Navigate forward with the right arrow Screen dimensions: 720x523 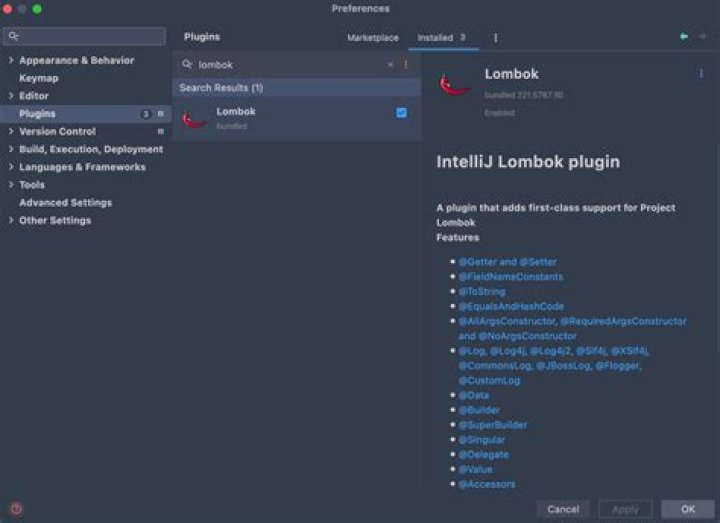click(702, 36)
